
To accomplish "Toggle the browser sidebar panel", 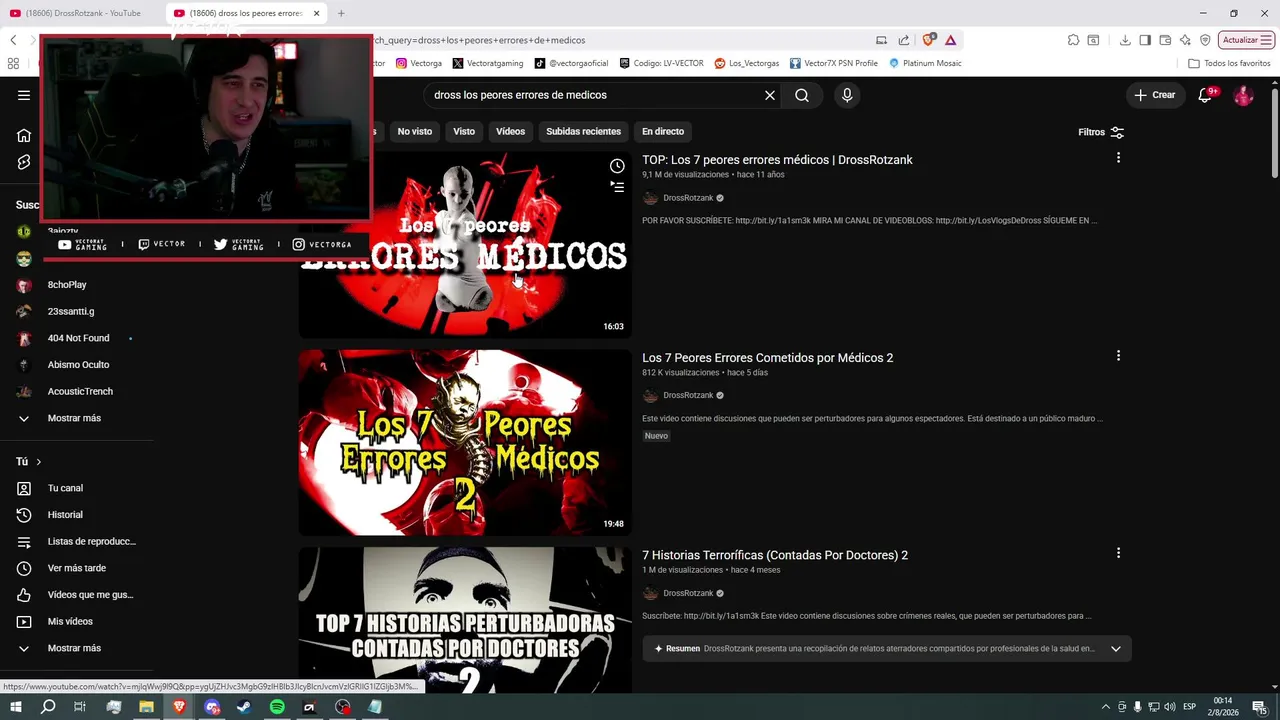I will (x=1145, y=40).
